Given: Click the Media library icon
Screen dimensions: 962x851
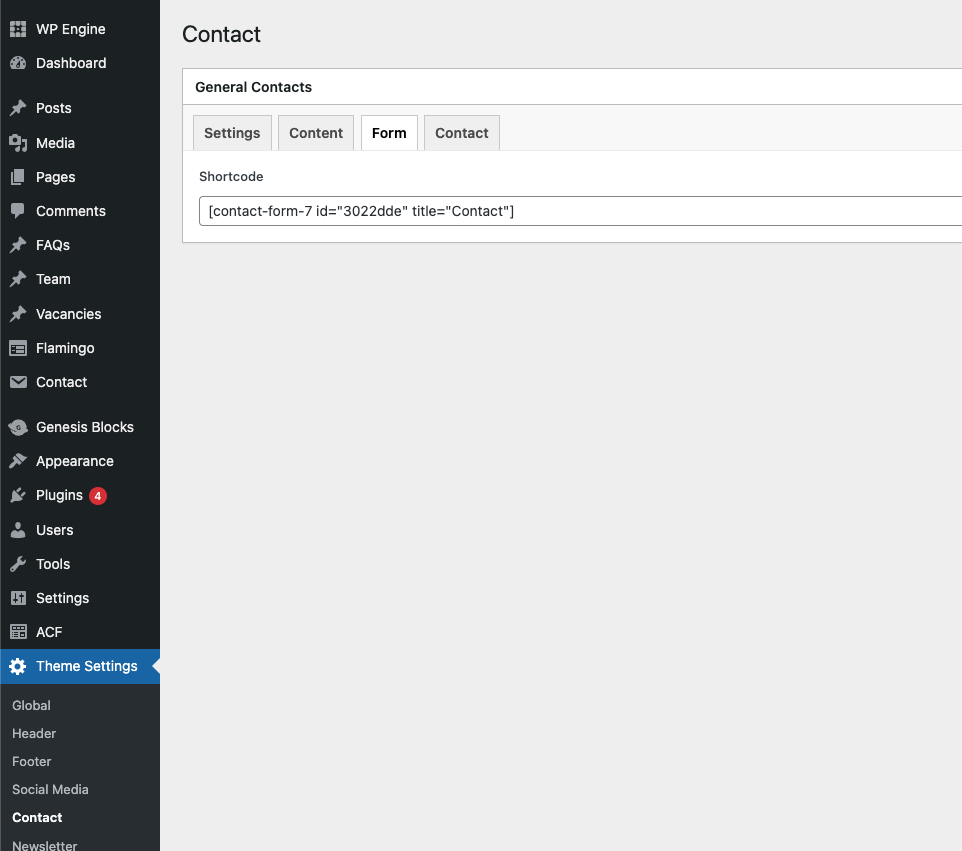Looking at the screenshot, I should click(18, 143).
